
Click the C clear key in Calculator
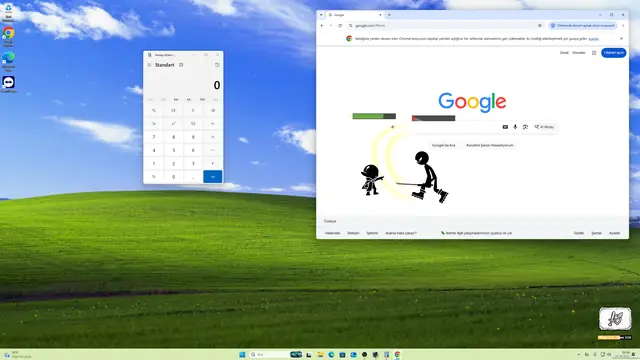pyautogui.click(x=193, y=111)
